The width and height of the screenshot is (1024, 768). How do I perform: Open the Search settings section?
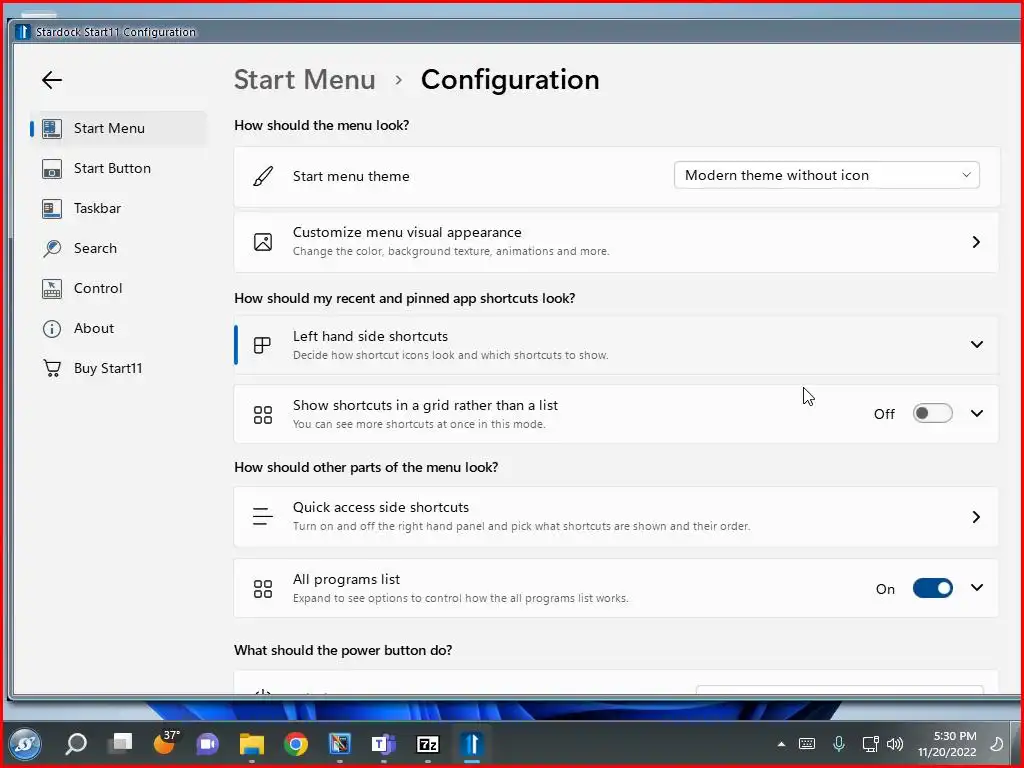click(x=119, y=248)
